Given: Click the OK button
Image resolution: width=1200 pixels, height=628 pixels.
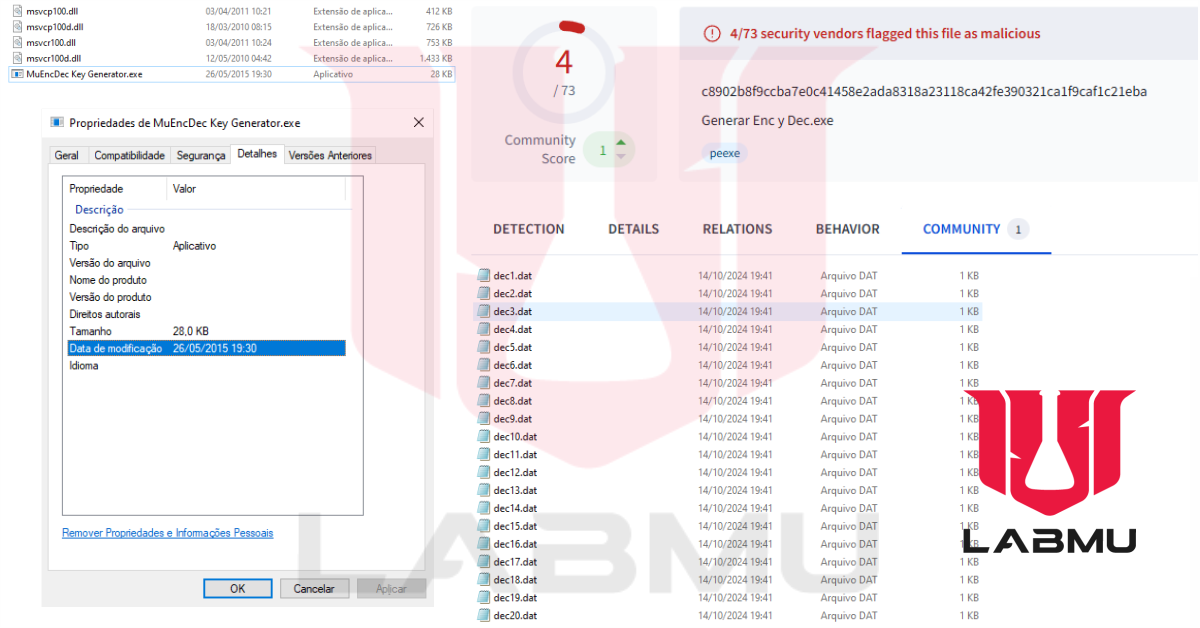Looking at the screenshot, I should point(238,588).
